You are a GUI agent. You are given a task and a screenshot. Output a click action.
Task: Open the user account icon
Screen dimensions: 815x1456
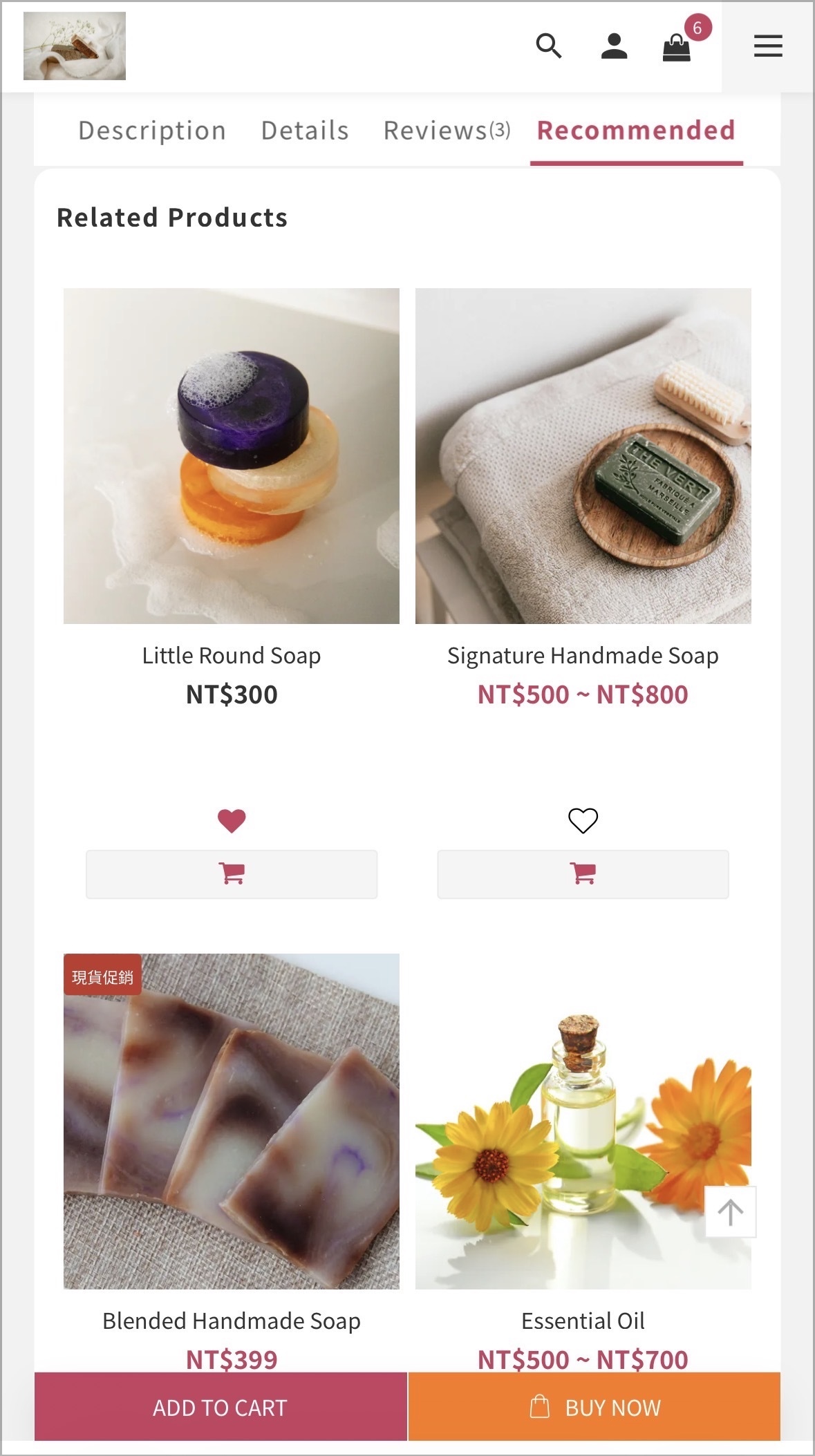[x=614, y=46]
